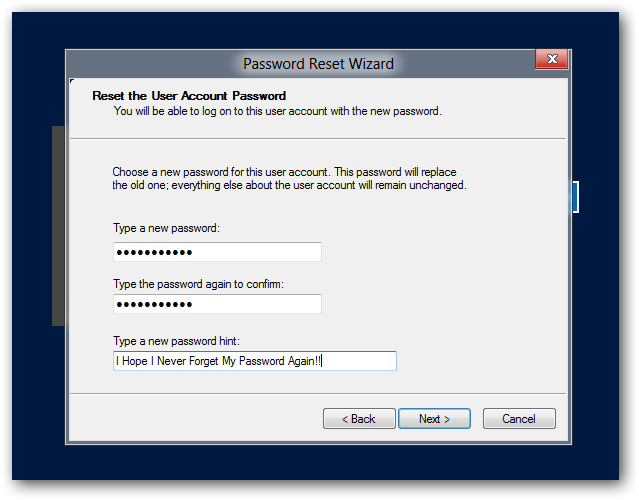The height and width of the screenshot is (500, 639).
Task: Click the Next button
Action: (x=434, y=419)
